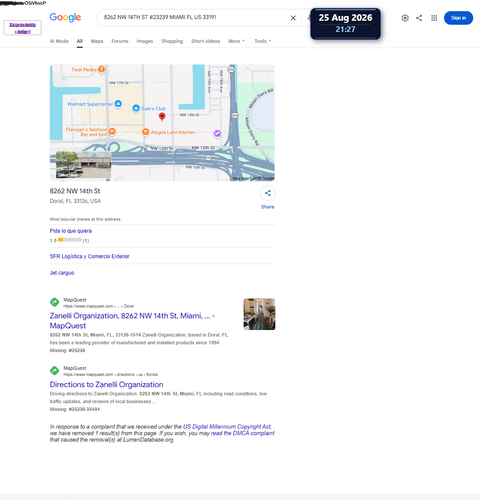This screenshot has height=500, width=486.
Task: Click the Google logo
Action: pyautogui.click(x=65, y=17)
